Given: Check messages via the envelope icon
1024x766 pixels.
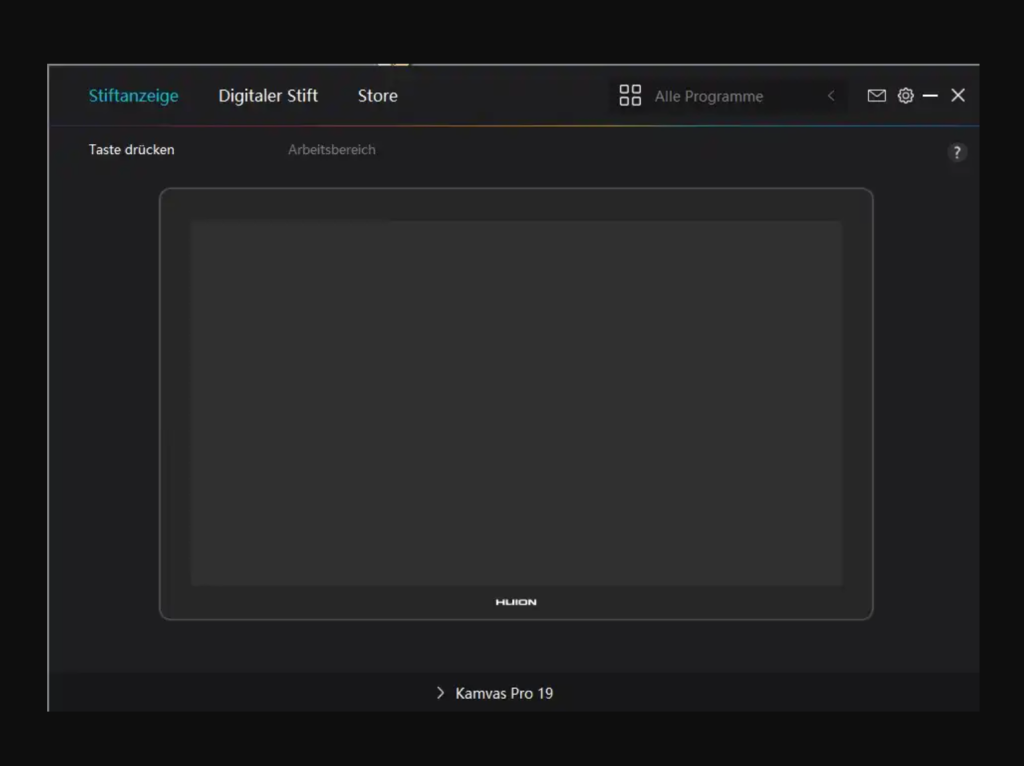Looking at the screenshot, I should pyautogui.click(x=876, y=95).
